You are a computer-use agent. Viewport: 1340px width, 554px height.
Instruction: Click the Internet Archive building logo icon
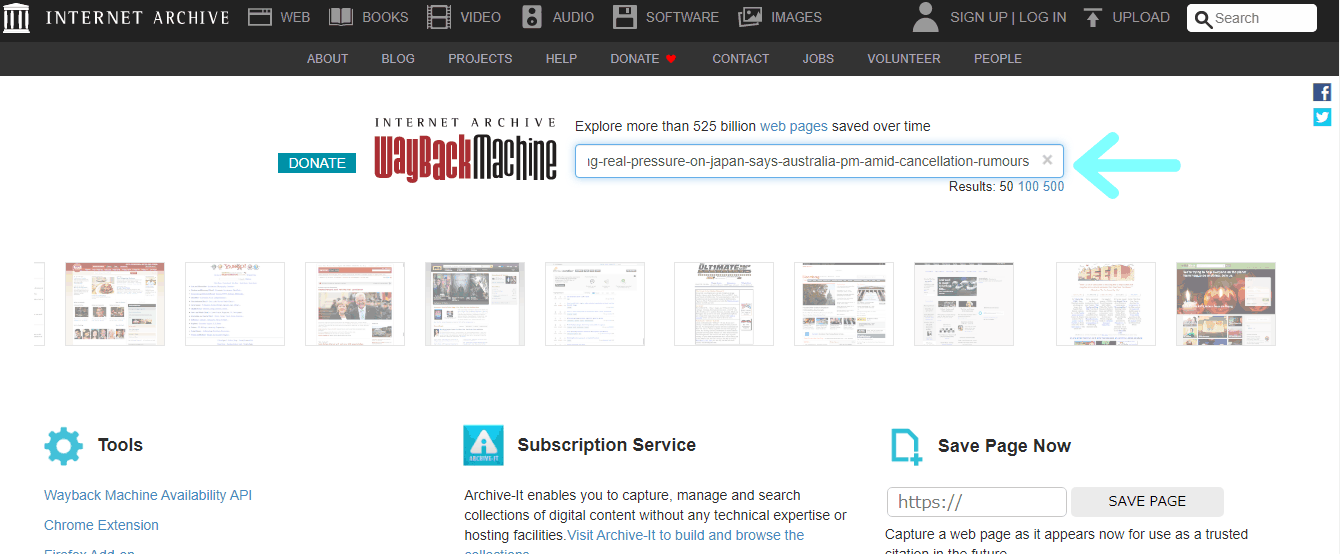[x=17, y=17]
